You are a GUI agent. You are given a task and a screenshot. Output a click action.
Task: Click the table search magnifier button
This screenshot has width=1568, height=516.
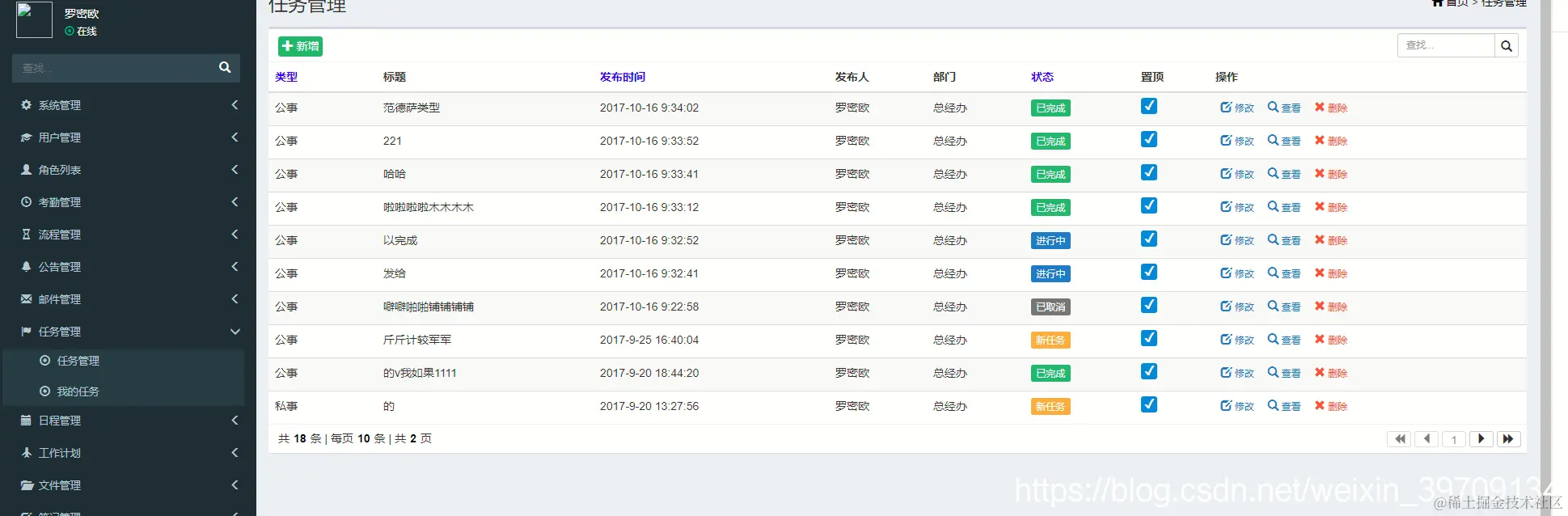pyautogui.click(x=1507, y=45)
